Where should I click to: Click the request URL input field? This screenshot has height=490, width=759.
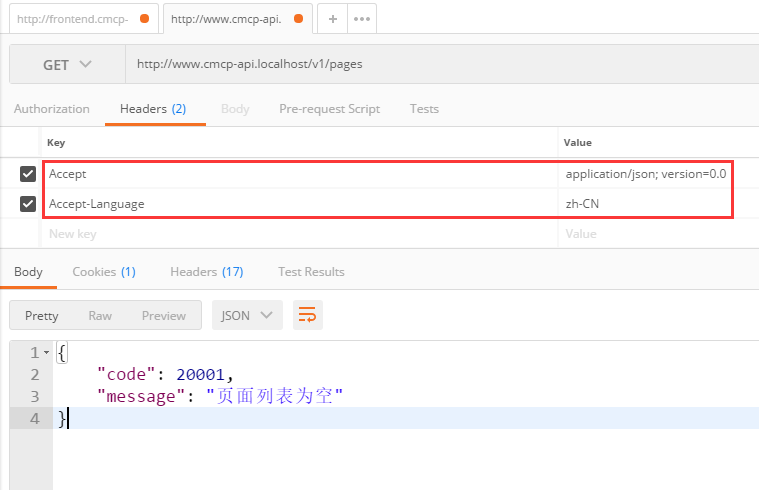point(440,64)
